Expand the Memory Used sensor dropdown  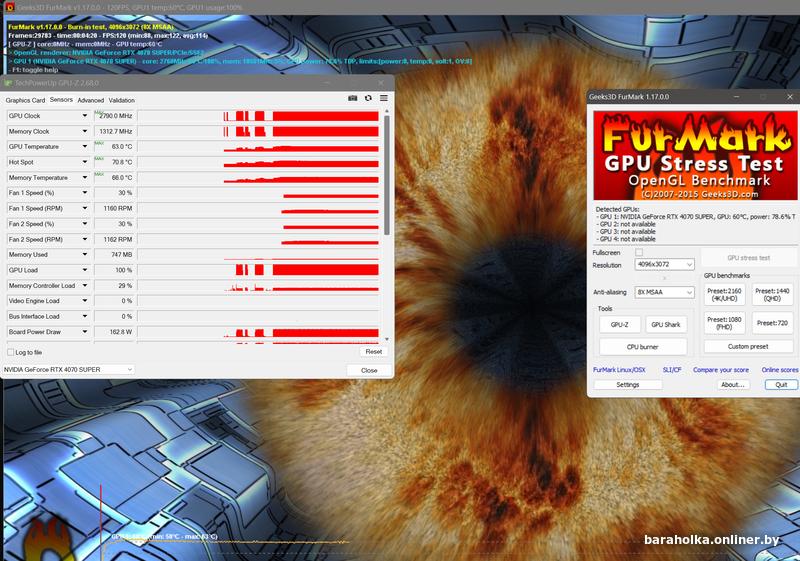click(85, 254)
